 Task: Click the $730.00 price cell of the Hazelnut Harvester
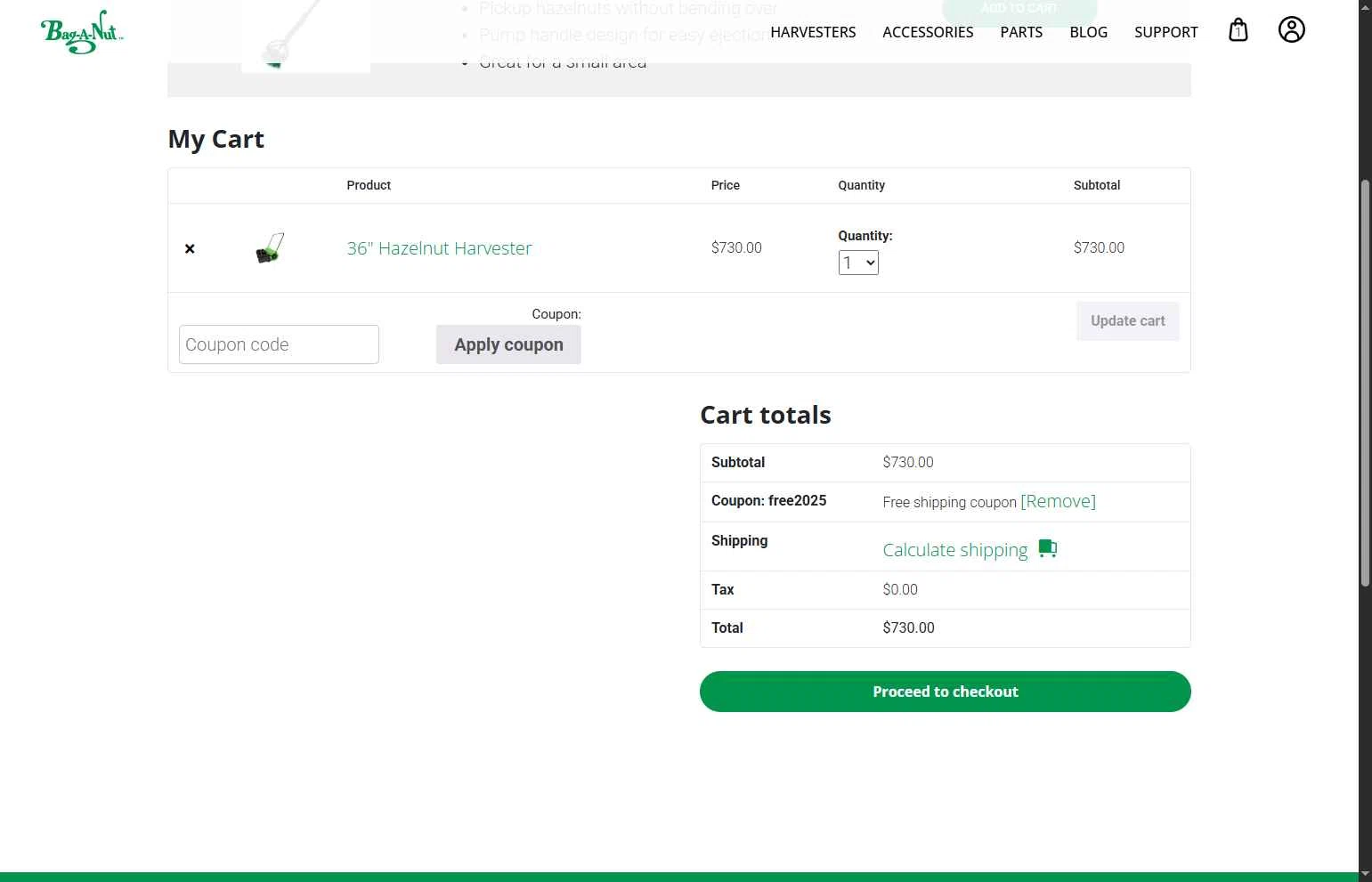pos(736,247)
